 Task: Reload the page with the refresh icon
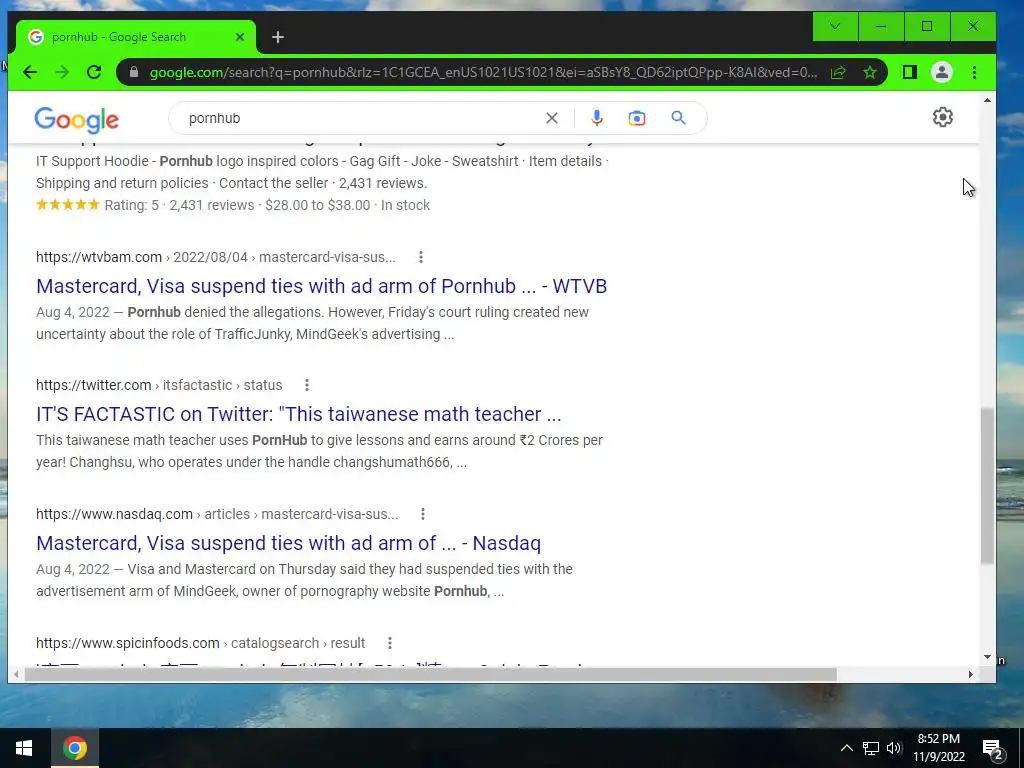click(94, 72)
